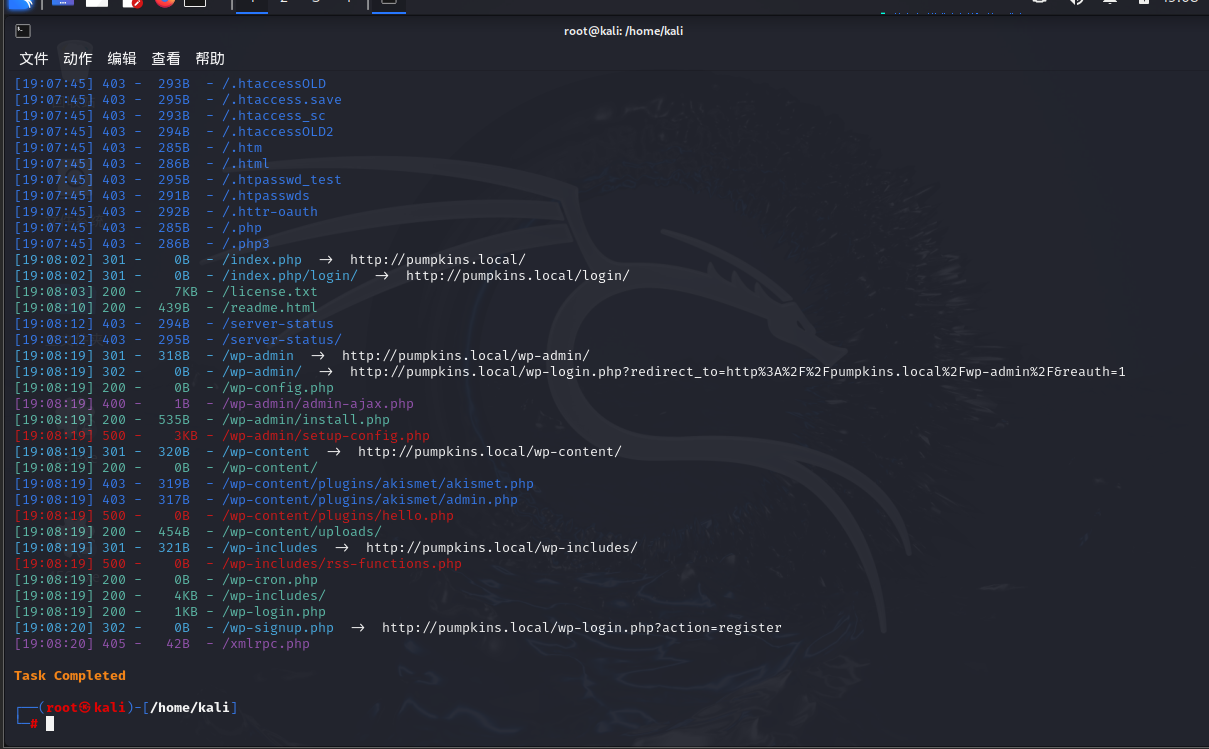Click the /.php3 path entry

(246, 244)
